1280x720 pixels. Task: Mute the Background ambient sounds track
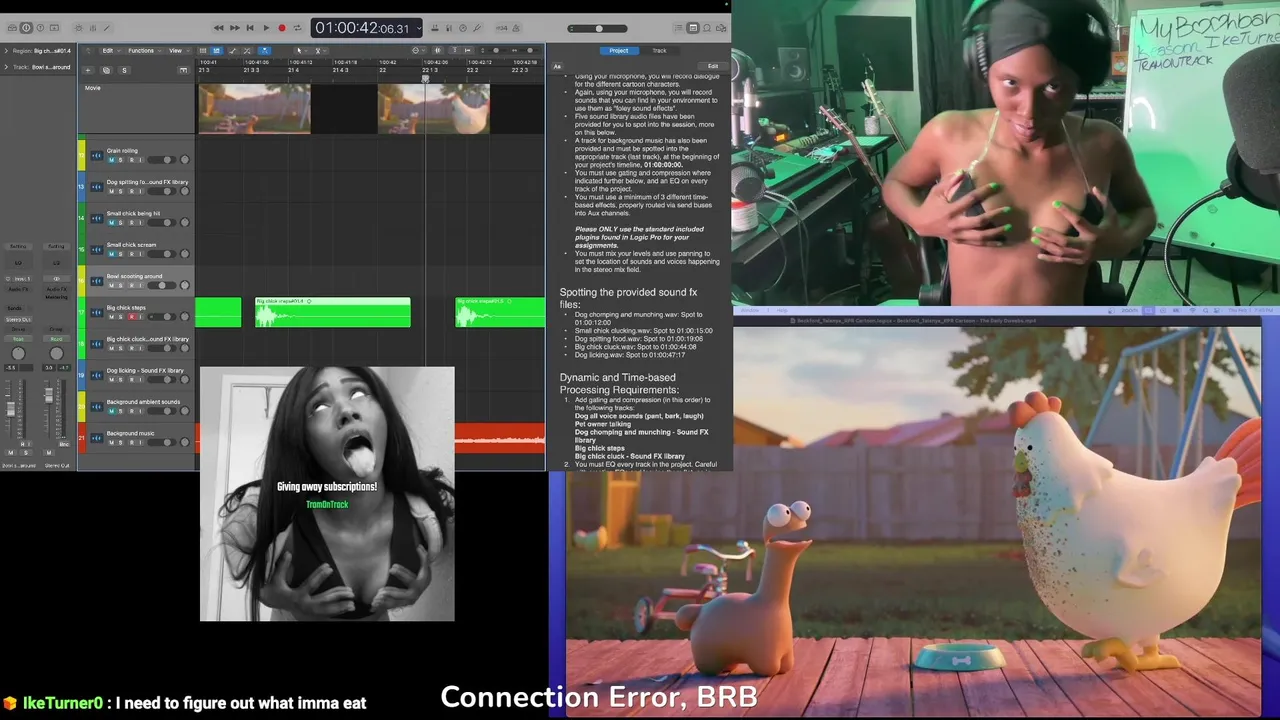point(111,411)
